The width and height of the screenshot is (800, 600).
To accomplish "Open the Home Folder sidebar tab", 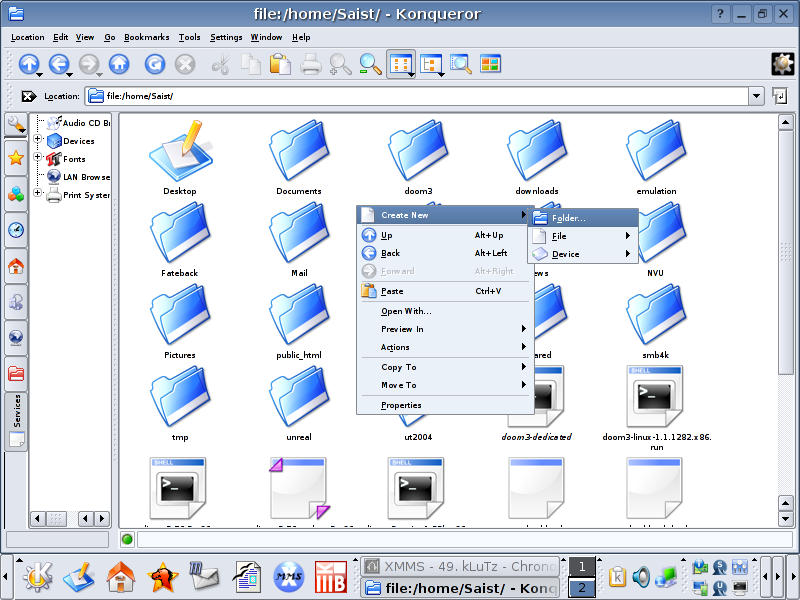I will point(16,266).
